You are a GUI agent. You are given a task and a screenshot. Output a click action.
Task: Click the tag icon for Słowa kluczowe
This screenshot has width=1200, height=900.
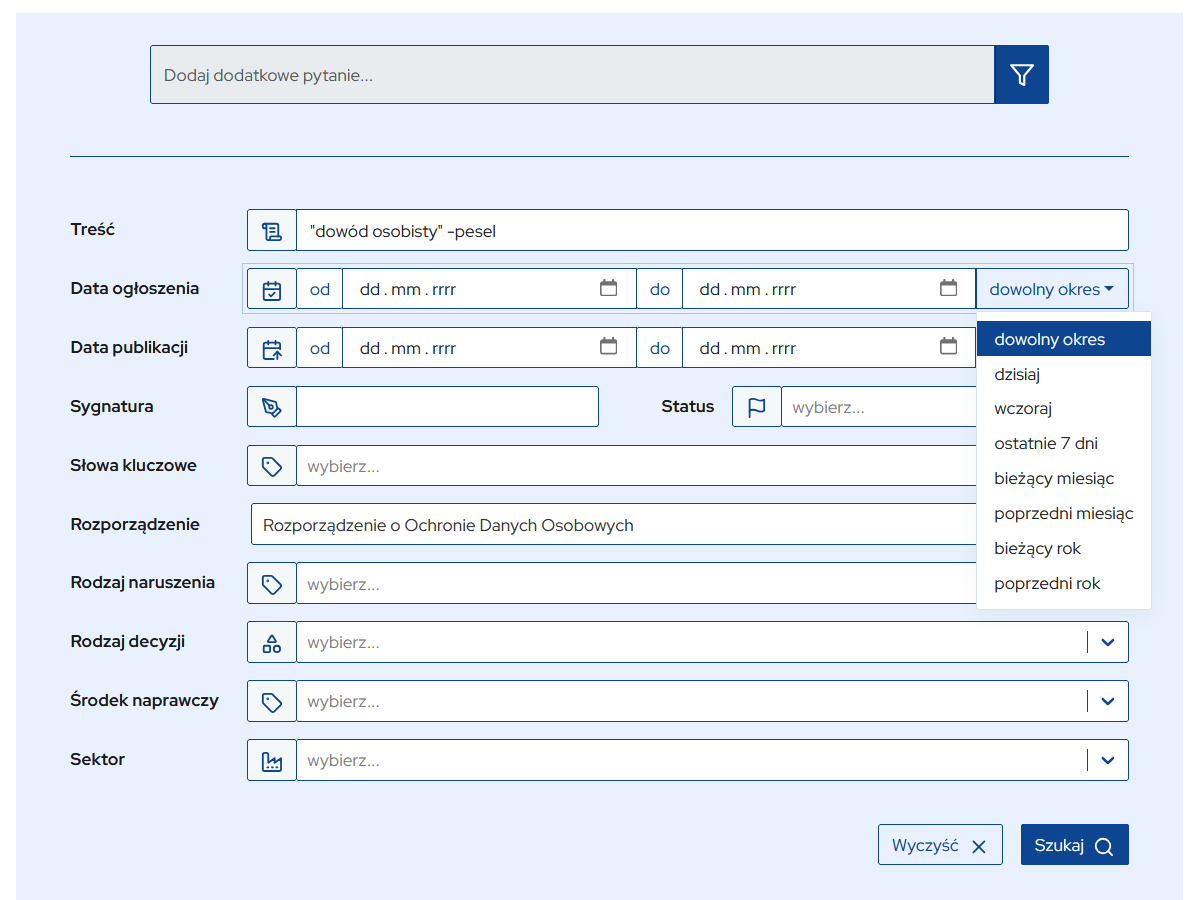272,466
